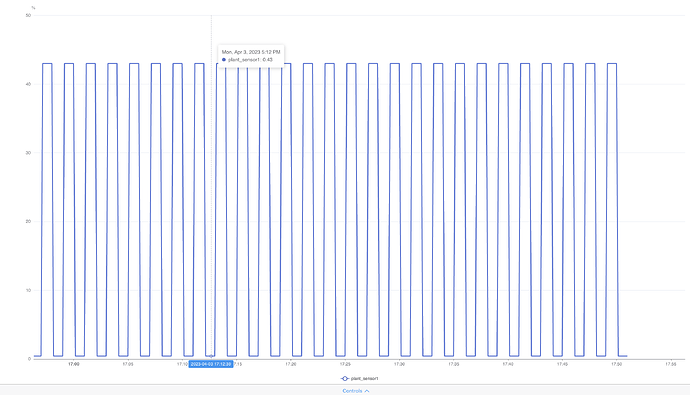
Task: Click the percent unit label above the y-axis
Action: coord(33,8)
